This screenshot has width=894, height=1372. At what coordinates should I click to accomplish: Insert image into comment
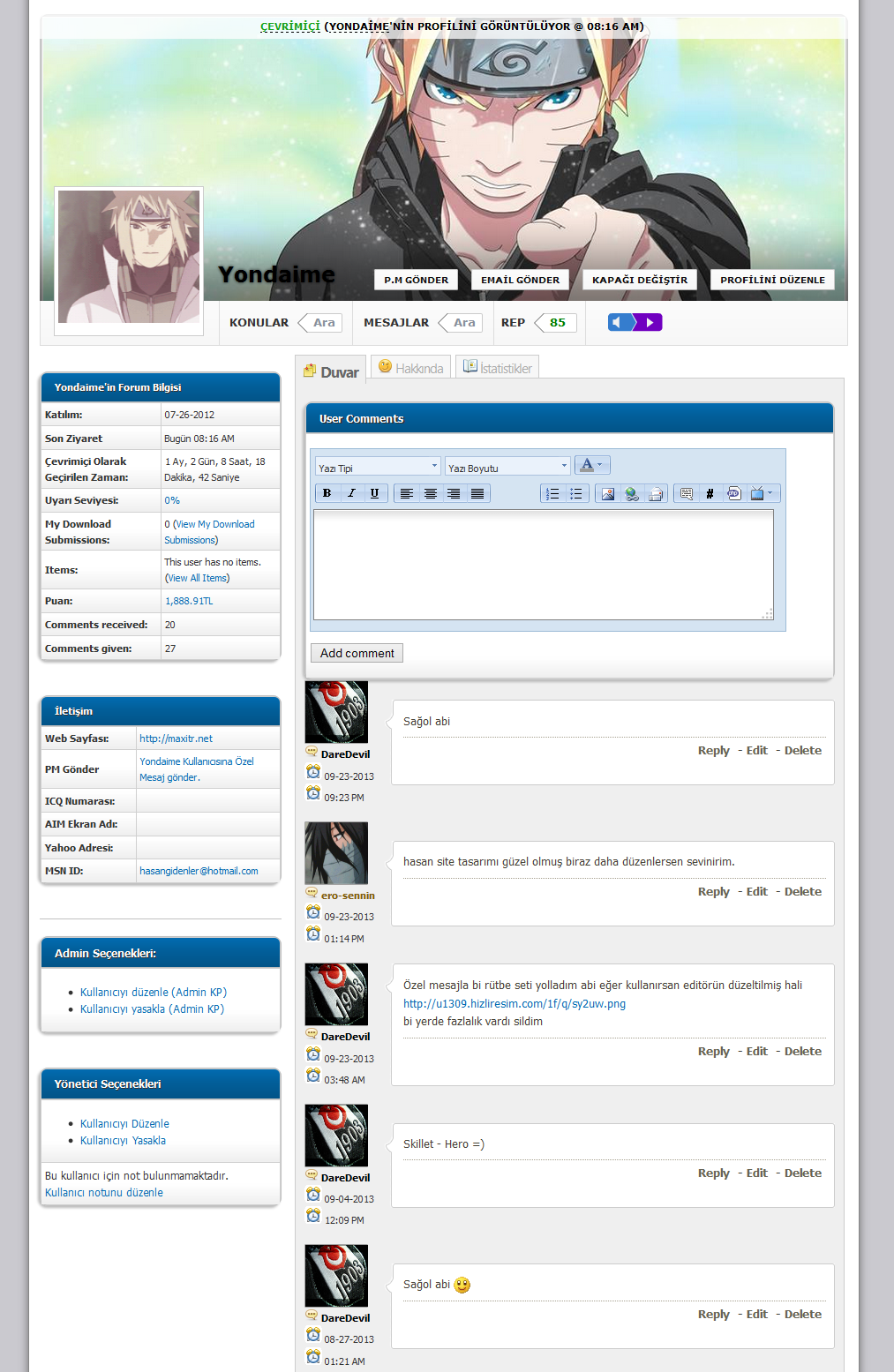pos(607,493)
